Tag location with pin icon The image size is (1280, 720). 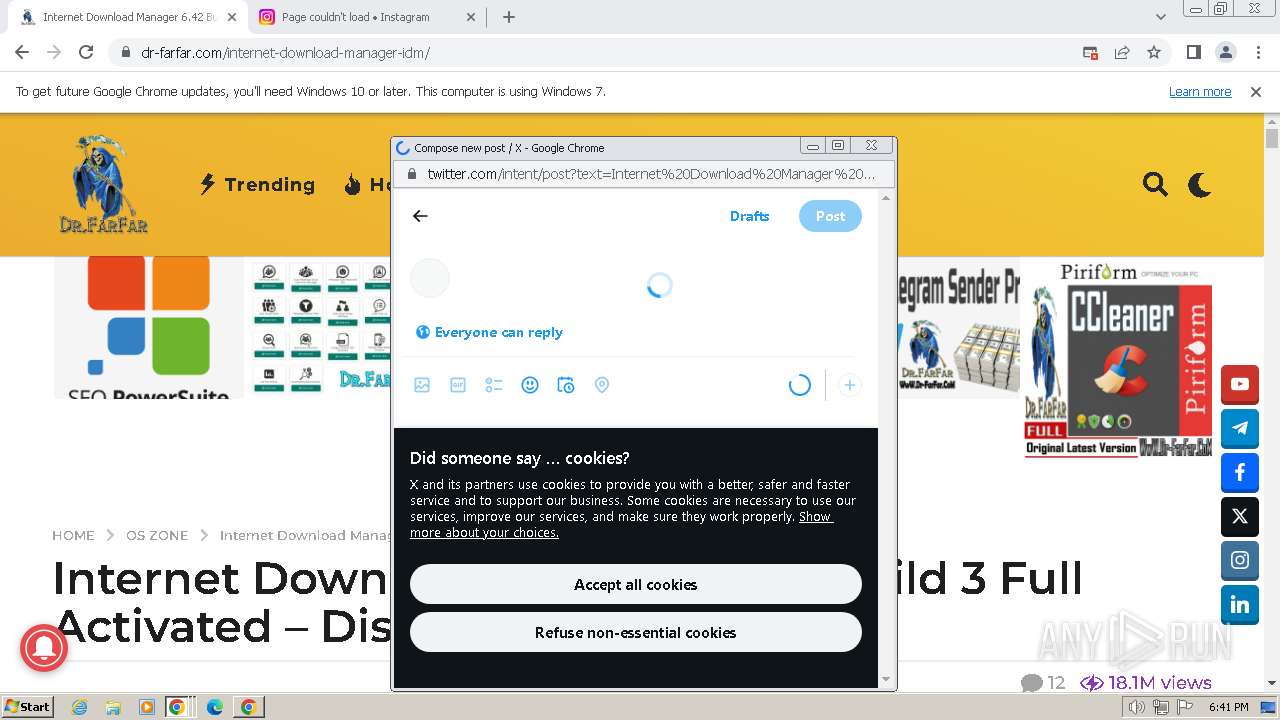(x=602, y=385)
